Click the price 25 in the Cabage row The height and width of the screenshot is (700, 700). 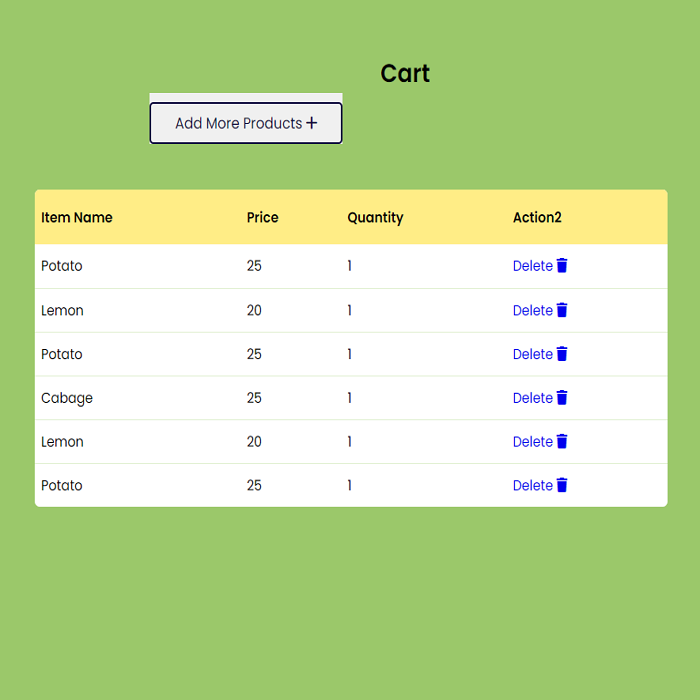pyautogui.click(x=254, y=398)
